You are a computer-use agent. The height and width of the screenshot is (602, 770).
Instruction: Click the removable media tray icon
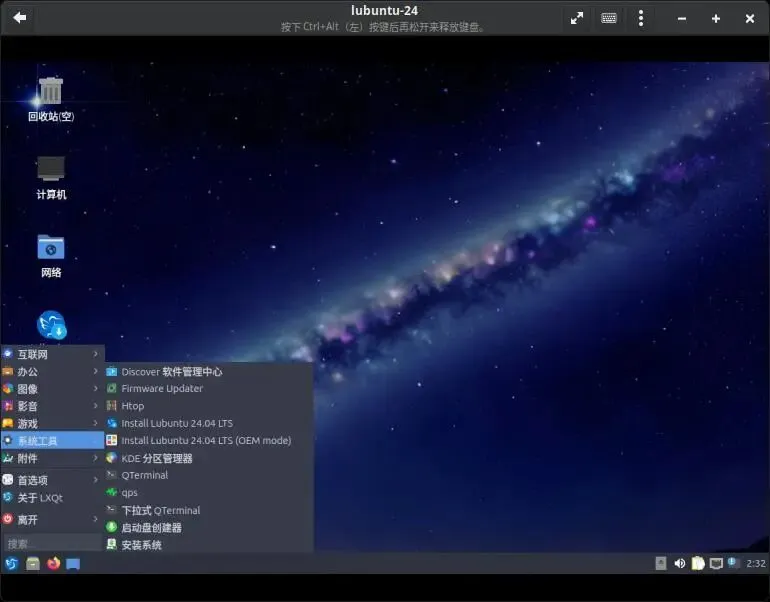(x=661, y=563)
